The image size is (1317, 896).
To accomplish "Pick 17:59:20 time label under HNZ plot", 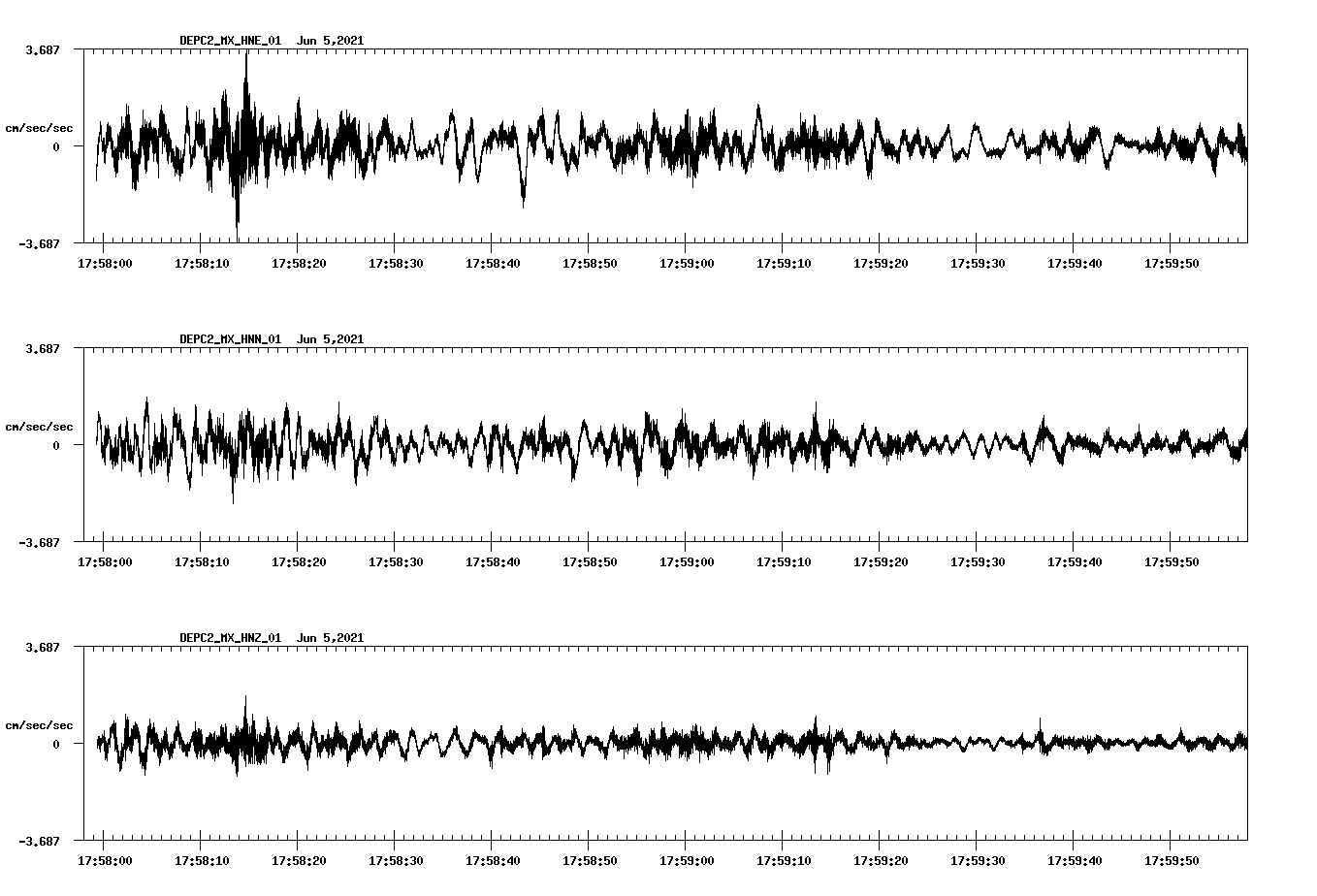I will pos(881,860).
